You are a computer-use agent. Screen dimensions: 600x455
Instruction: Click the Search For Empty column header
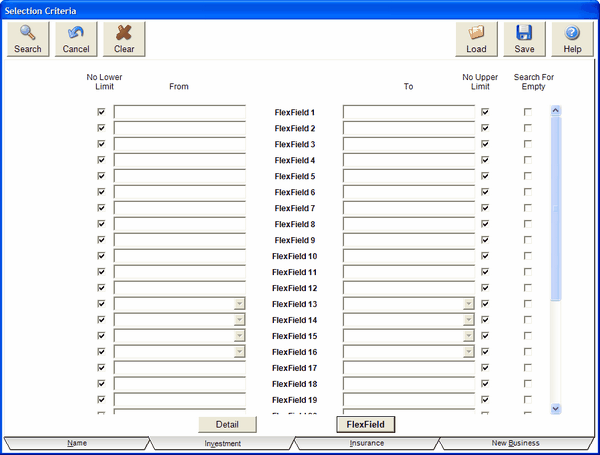[x=534, y=82]
